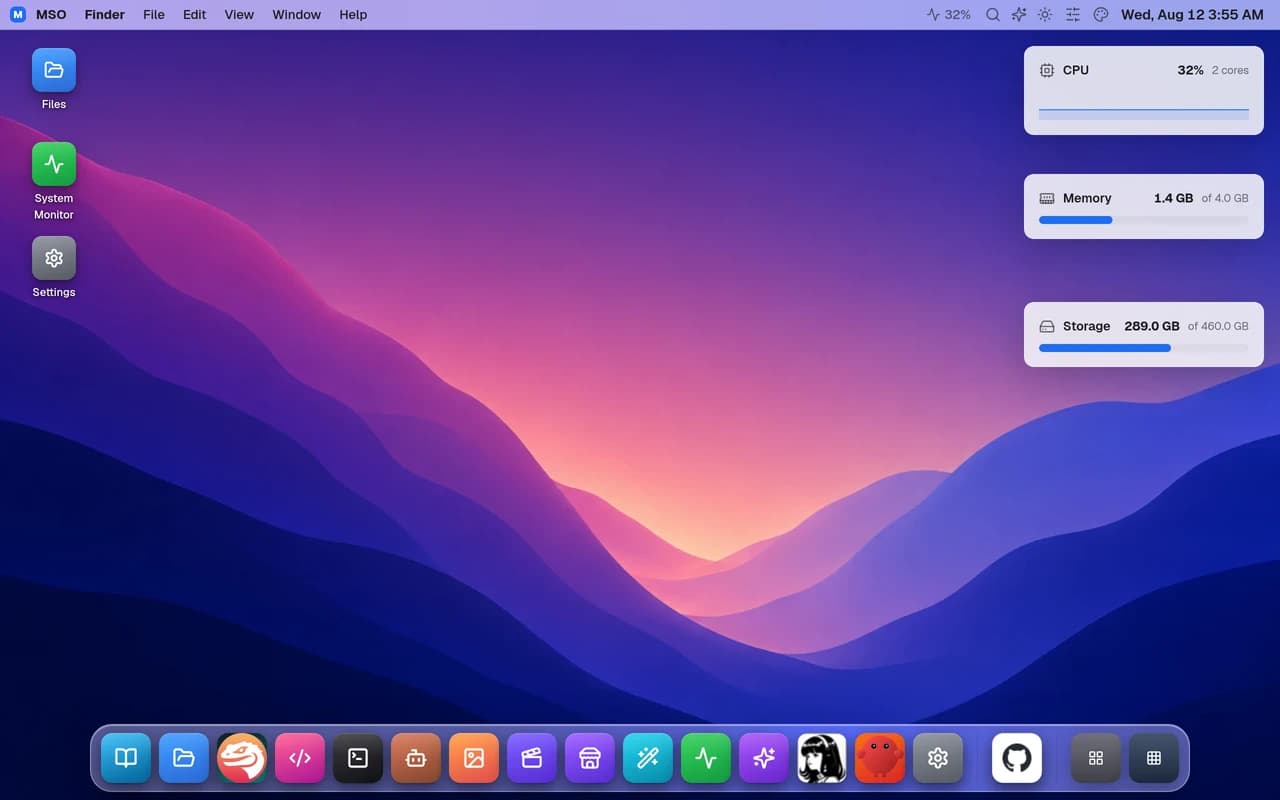Click the CPU widget processor icon

(1047, 70)
